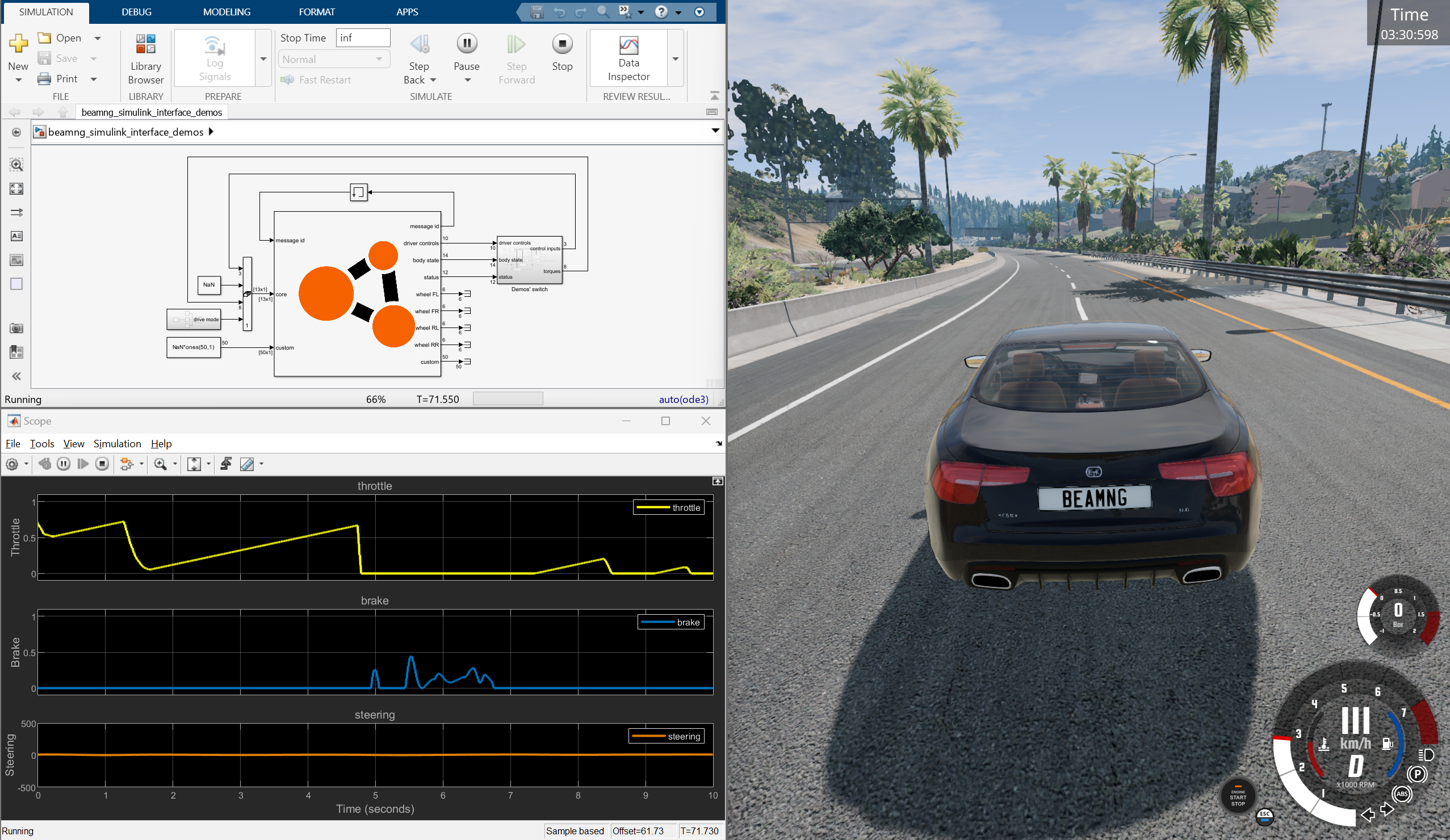Toggle the steering legend entry
This screenshot has width=1450, height=840.
[x=667, y=737]
